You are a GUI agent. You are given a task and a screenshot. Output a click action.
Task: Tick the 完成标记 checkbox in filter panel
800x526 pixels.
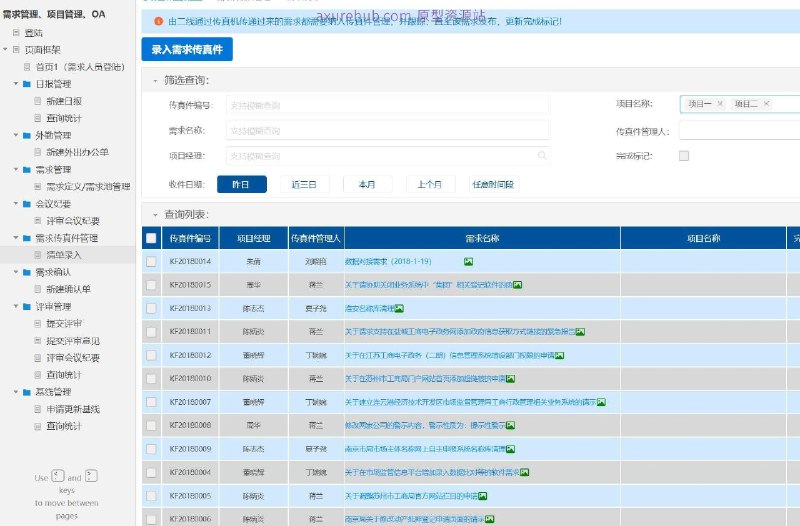click(x=684, y=156)
